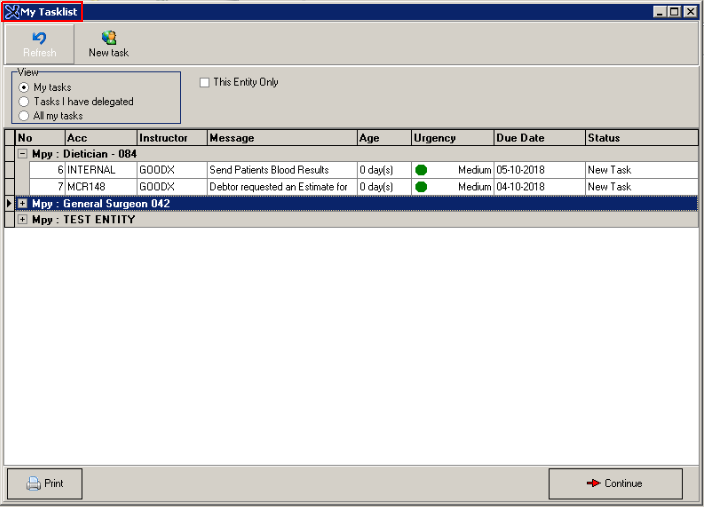
Task: Select the MCR148 account task row
Action: tap(99, 187)
